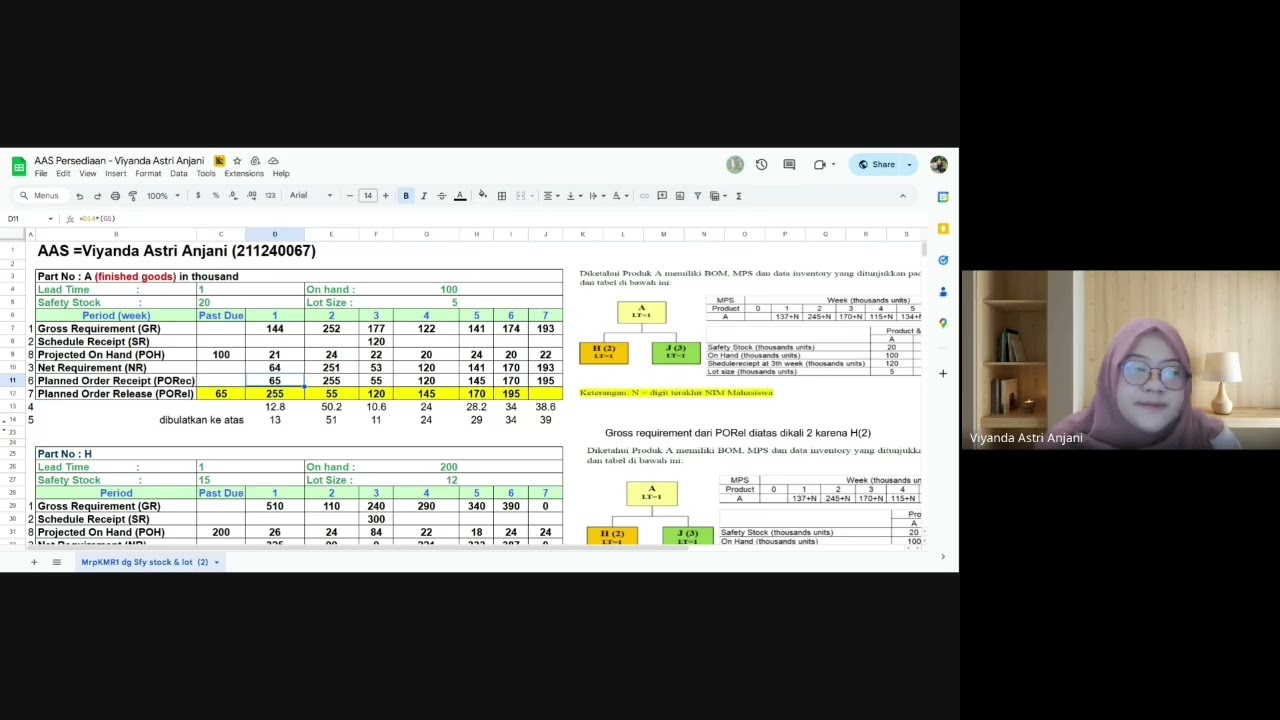
Task: Open the table/filter views dropdown
Action: [x=717, y=196]
